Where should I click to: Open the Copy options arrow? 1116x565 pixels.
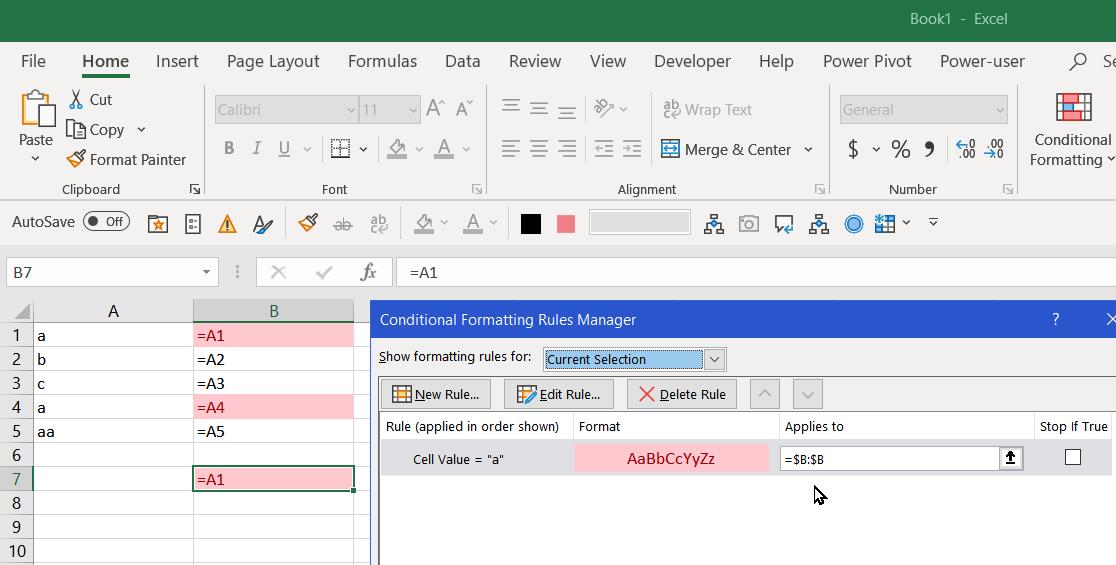pyautogui.click(x=141, y=130)
